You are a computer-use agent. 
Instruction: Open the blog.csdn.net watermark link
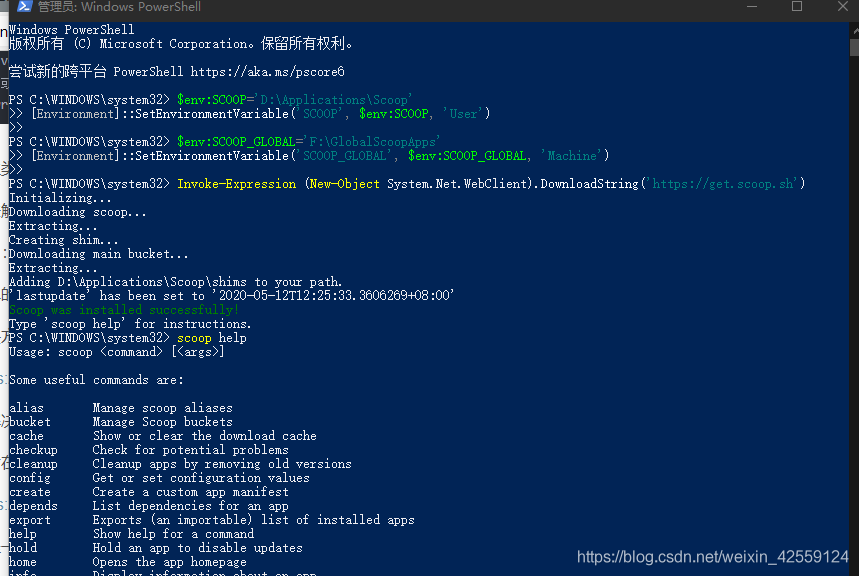tap(712, 557)
